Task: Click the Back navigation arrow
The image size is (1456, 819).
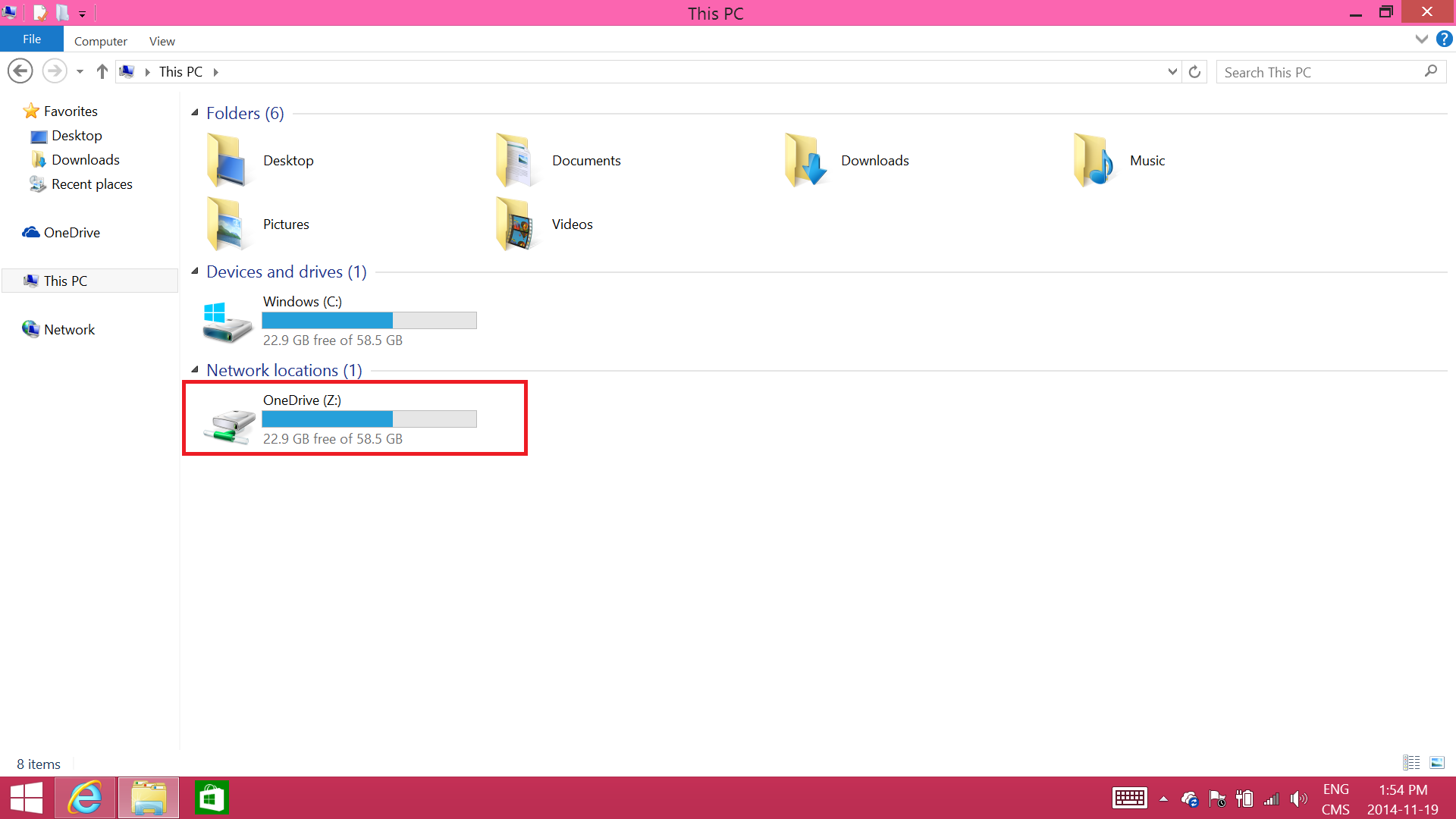Action: (x=20, y=71)
